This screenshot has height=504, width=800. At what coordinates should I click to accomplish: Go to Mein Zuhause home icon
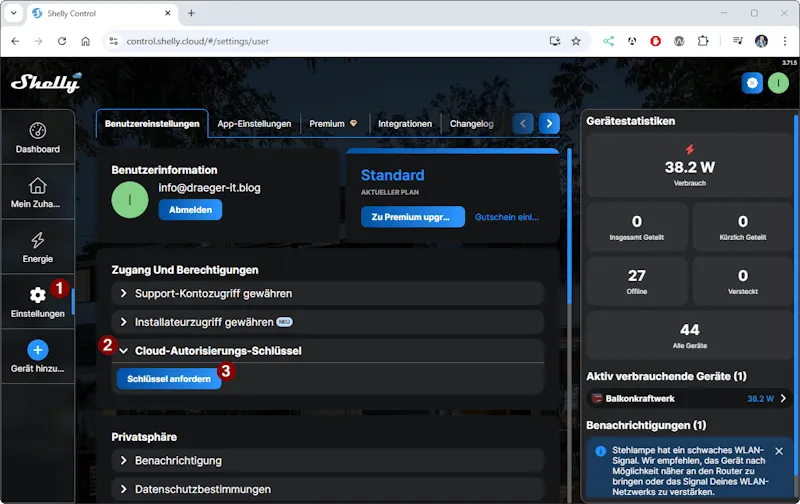37,186
